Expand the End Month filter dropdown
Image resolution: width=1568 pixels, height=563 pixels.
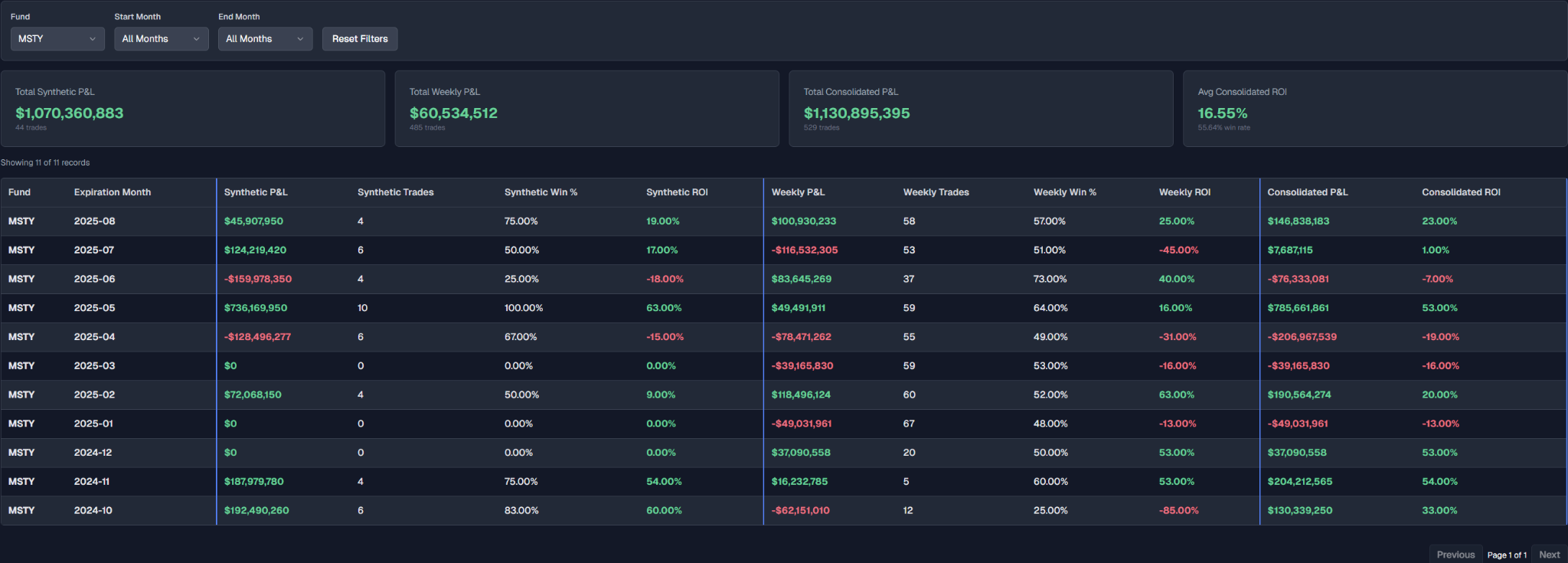265,39
